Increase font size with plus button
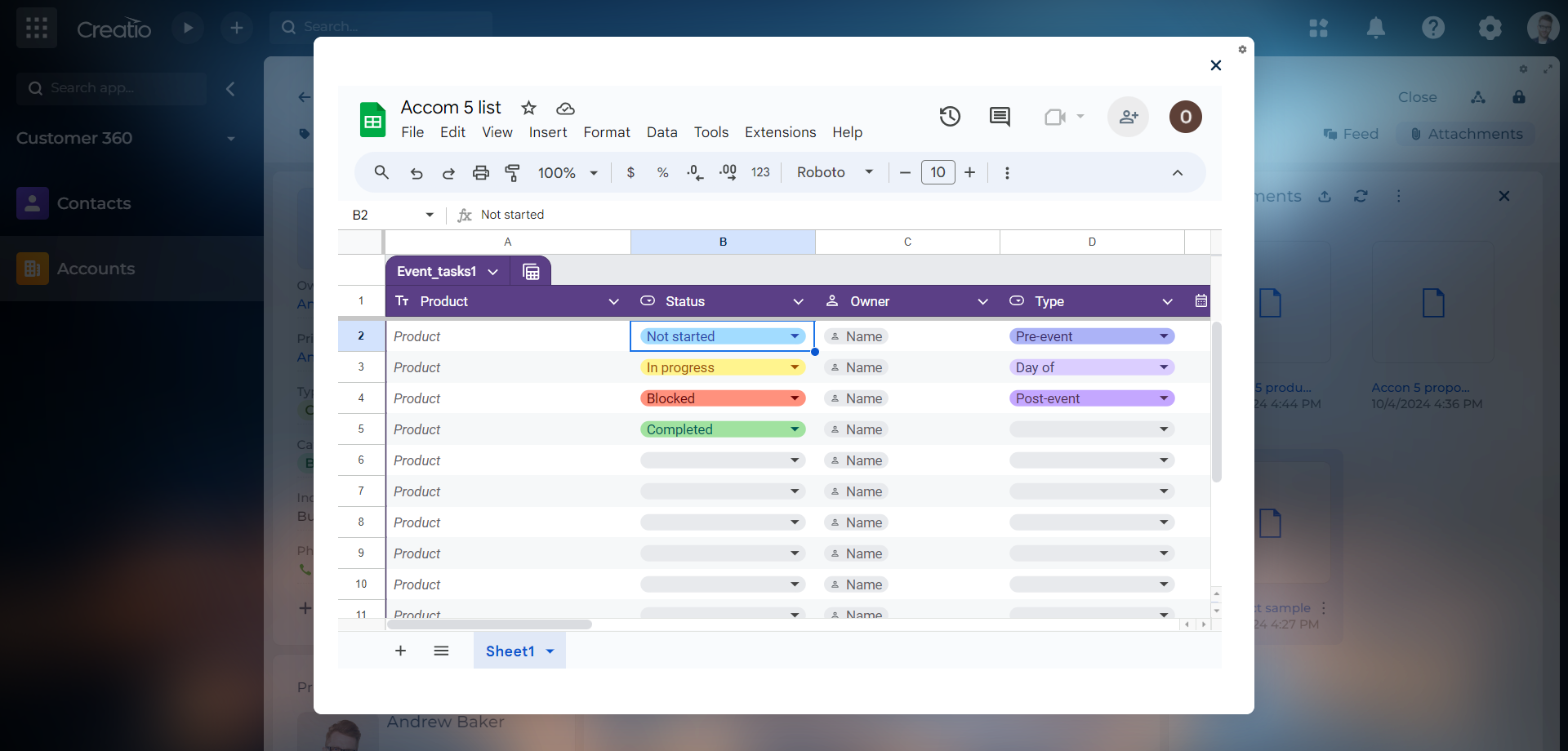This screenshot has width=1568, height=751. 969,173
